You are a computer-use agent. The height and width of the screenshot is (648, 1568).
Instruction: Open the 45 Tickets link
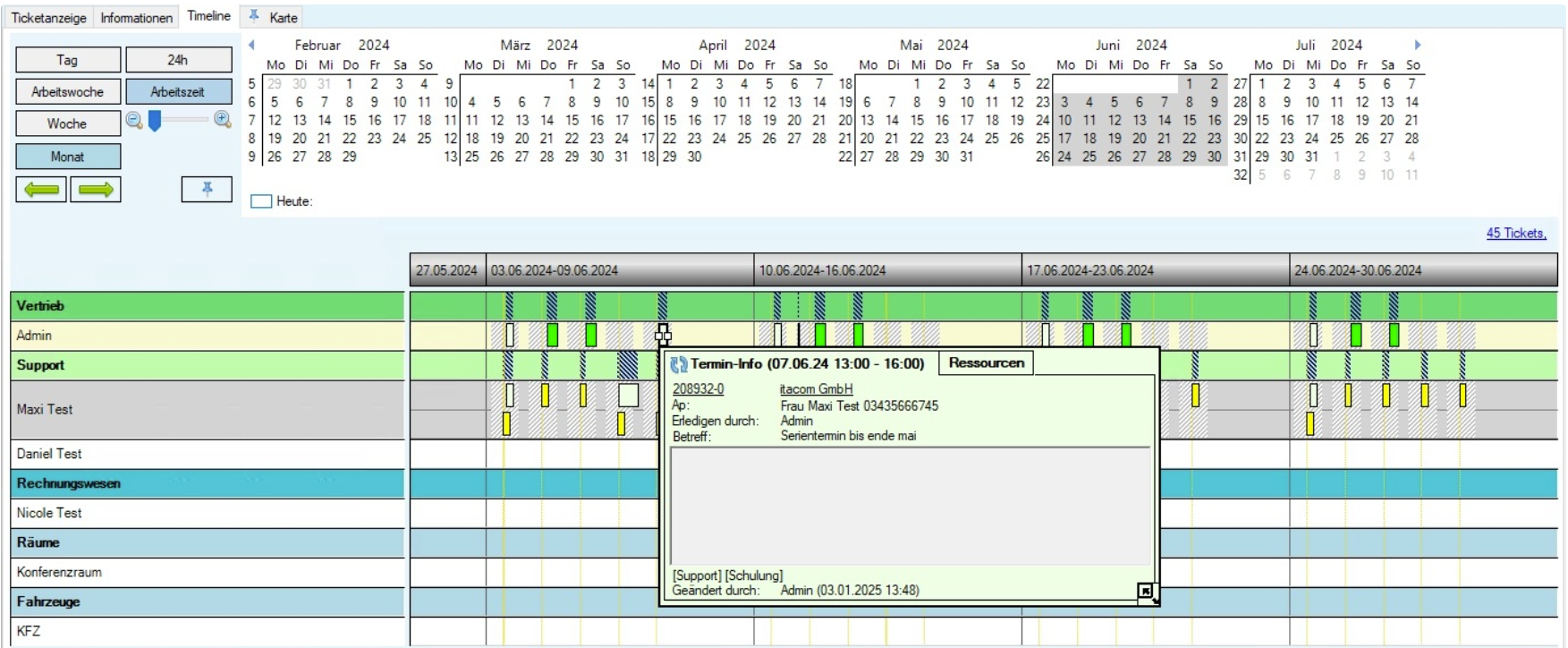1515,233
